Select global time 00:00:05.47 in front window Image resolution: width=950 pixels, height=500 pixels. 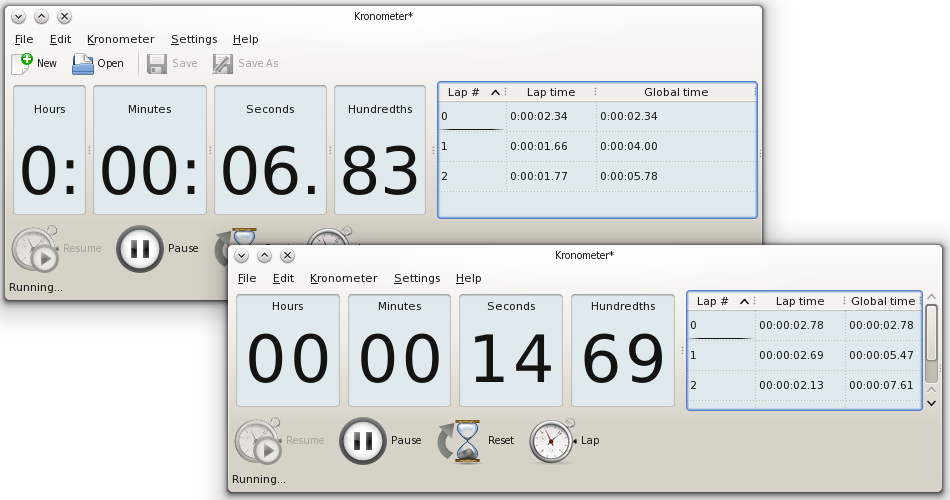click(x=881, y=355)
